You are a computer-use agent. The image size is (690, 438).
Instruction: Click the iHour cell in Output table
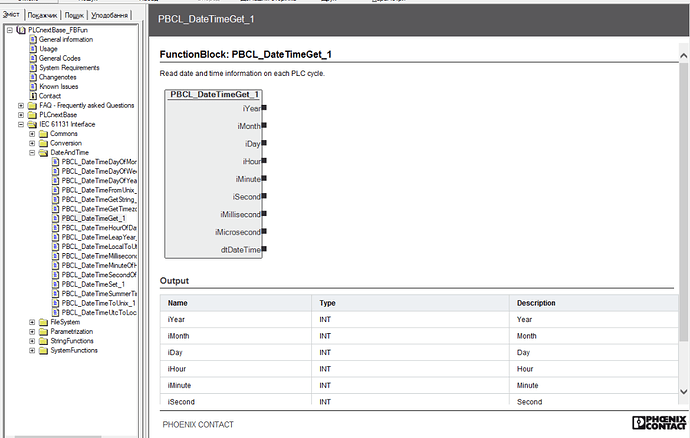click(236, 369)
